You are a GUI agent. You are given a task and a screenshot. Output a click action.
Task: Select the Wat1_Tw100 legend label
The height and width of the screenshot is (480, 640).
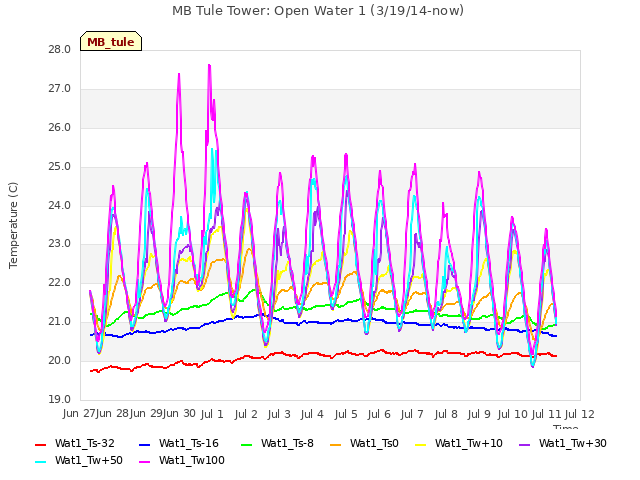(191, 460)
